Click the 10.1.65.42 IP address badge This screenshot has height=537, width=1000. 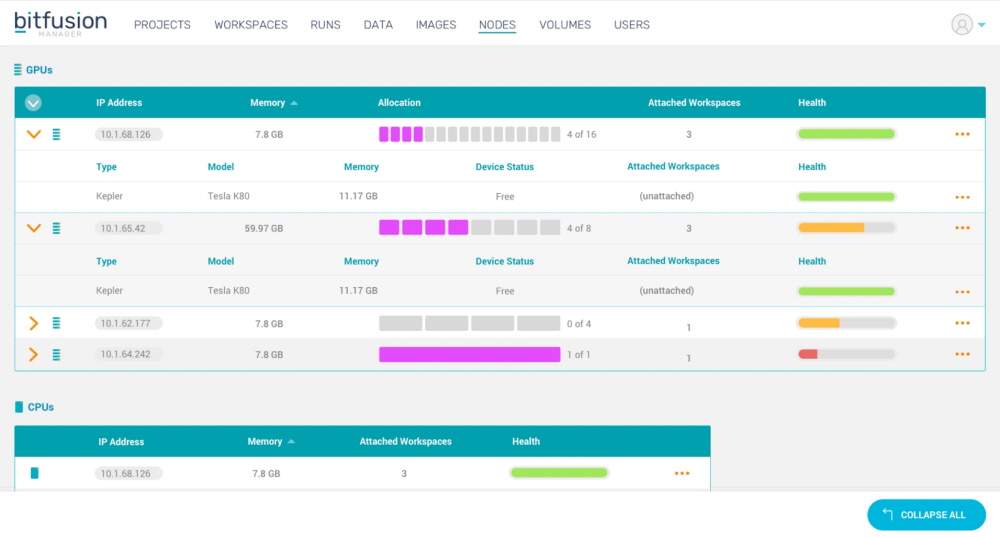pyautogui.click(x=128, y=228)
